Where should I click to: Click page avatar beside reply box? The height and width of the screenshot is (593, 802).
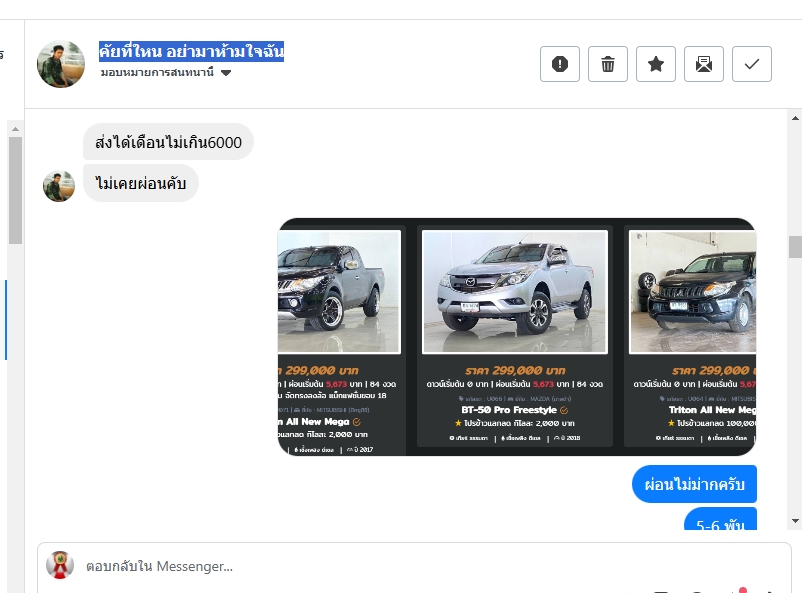click(60, 565)
